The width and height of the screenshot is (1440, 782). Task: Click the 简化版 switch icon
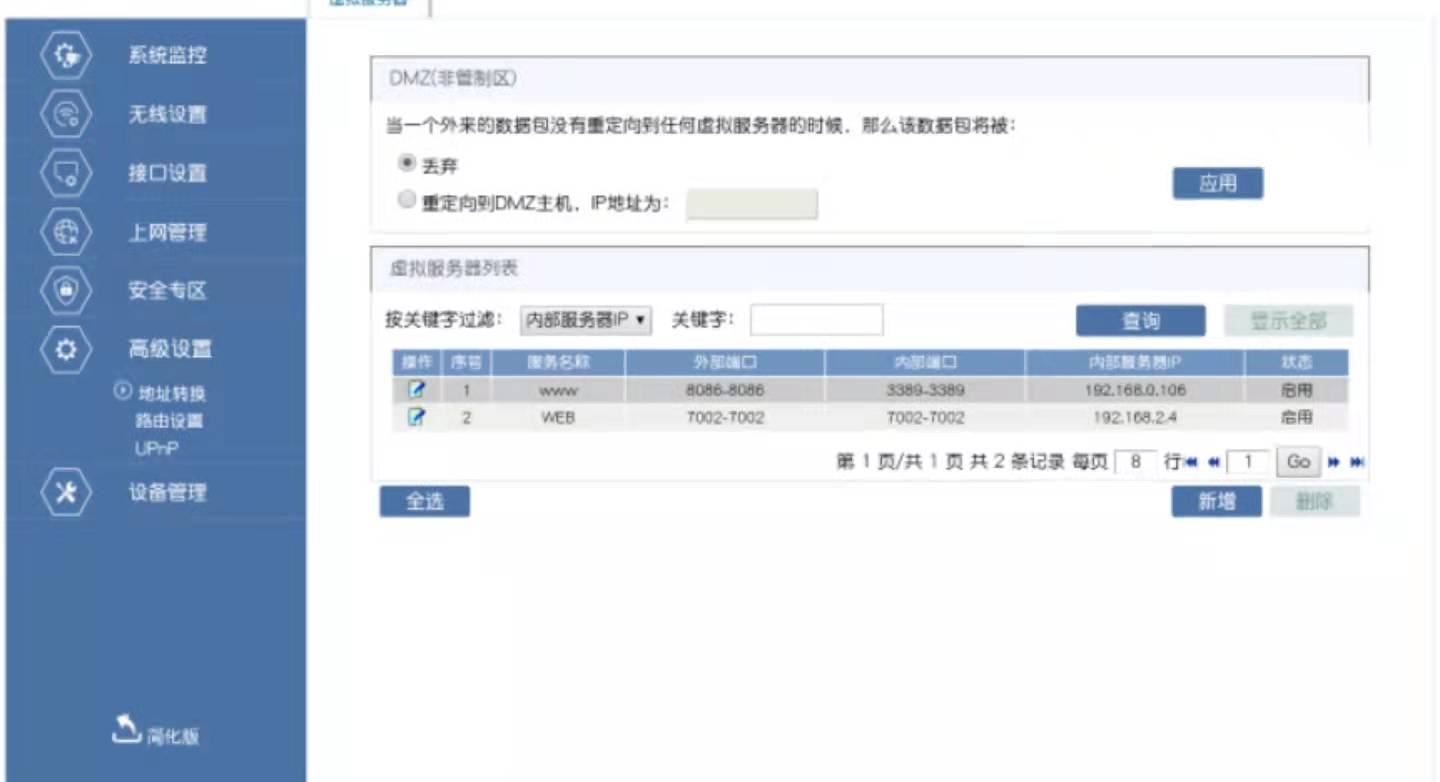(125, 730)
